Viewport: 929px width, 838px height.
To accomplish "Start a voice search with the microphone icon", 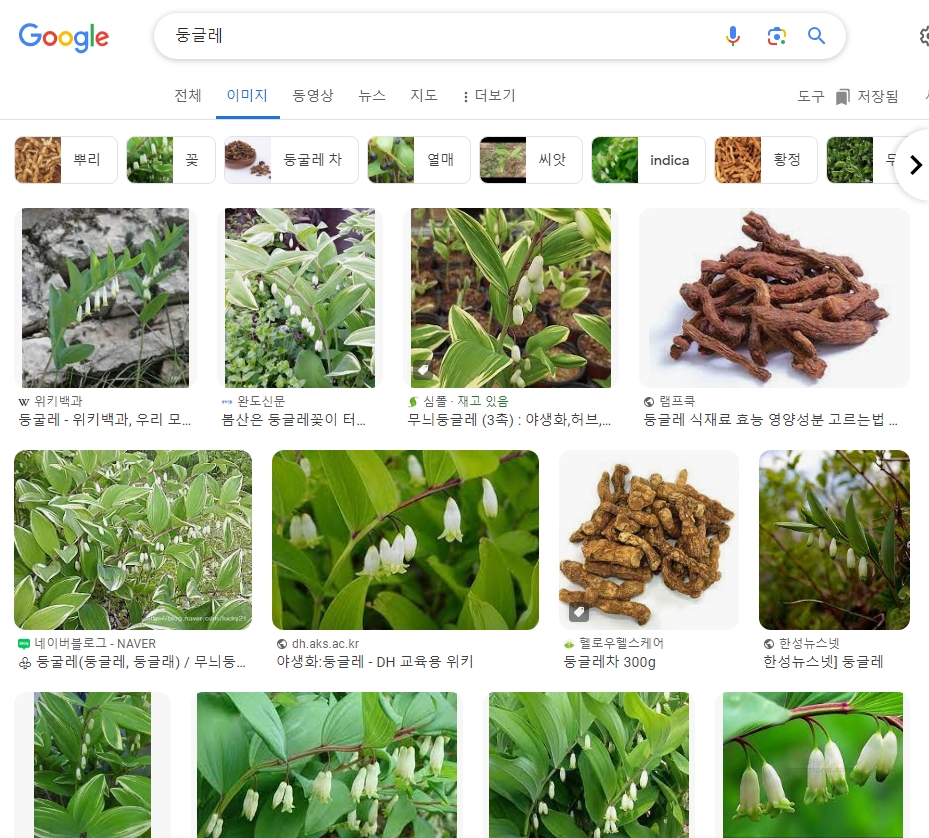I will click(x=733, y=36).
